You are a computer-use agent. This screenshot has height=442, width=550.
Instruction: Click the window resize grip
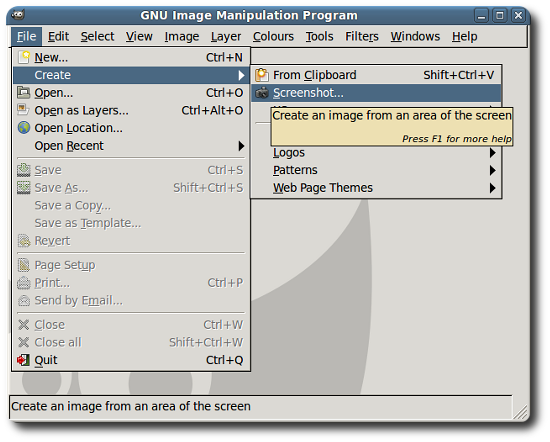[520, 412]
